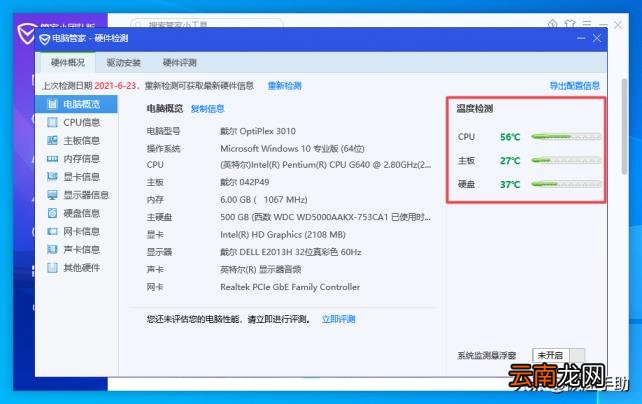Image resolution: width=642 pixels, height=404 pixels.
Task: Click the 显卡信息 sidebar icon
Action: [x=52, y=177]
